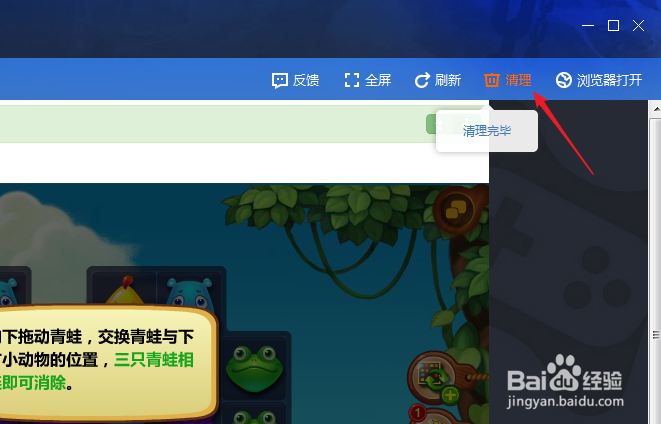Click the 全屏 fullscreen bracket icon
The image size is (661, 424).
(x=352, y=80)
